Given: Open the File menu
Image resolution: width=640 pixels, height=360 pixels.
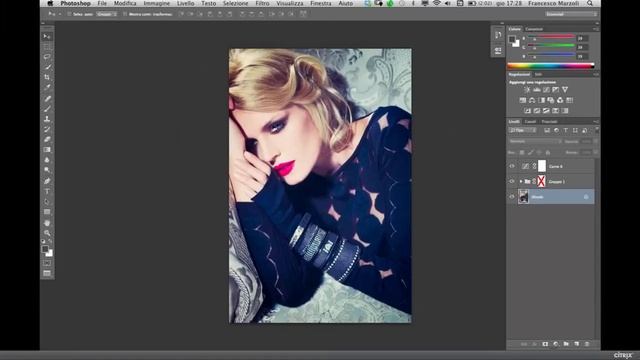Looking at the screenshot, I should click(x=102, y=3).
